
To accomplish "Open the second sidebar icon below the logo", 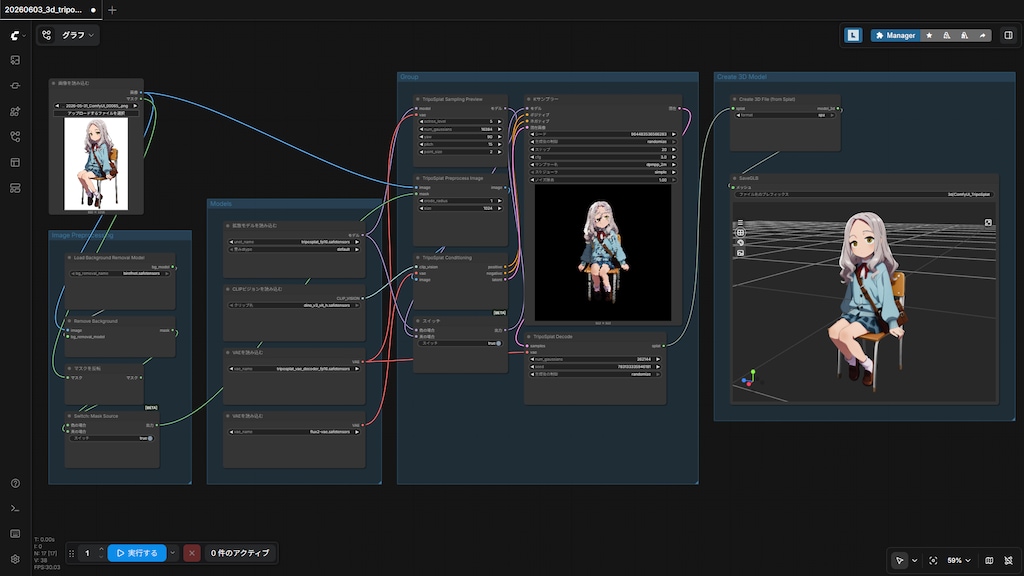I will pos(15,86).
